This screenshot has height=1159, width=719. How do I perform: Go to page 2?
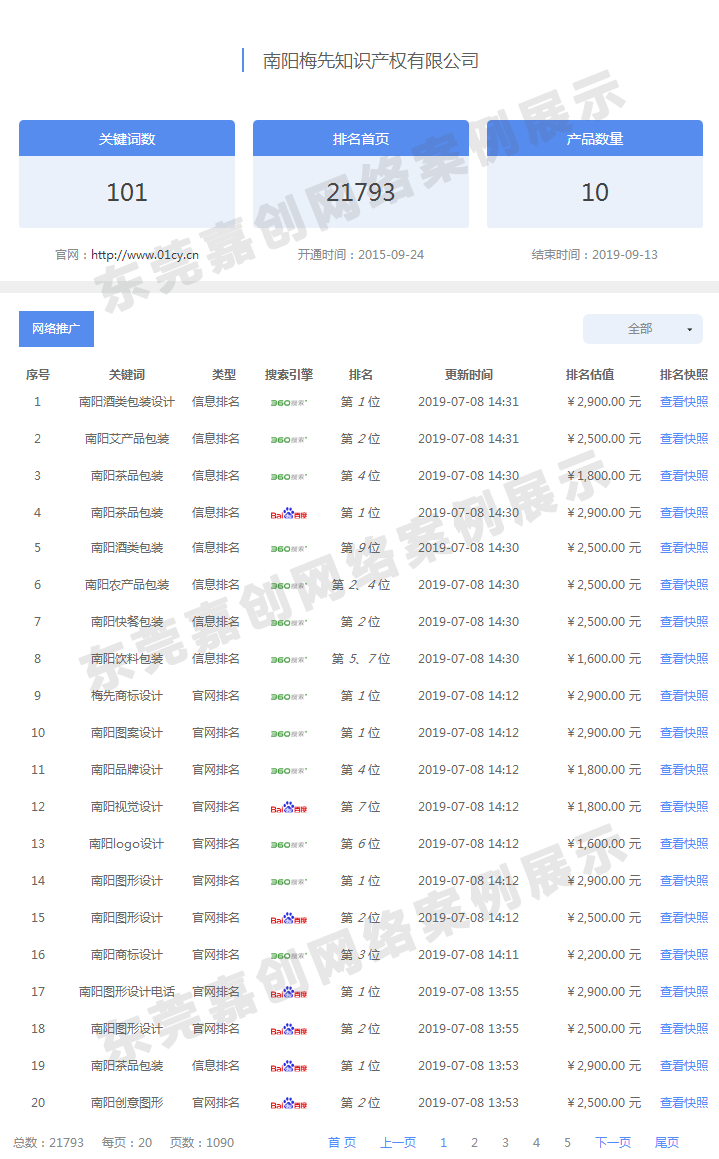click(474, 1142)
